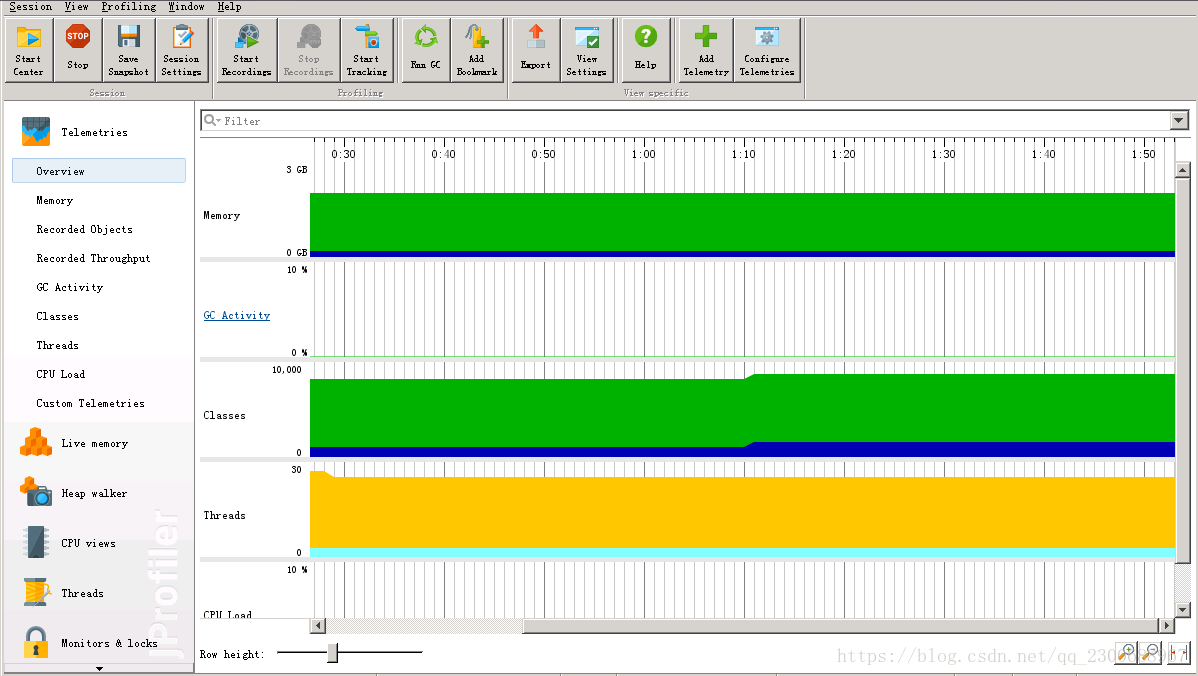This screenshot has width=1198, height=676.
Task: Click the Add Telemetry plus icon
Action: coord(706,50)
